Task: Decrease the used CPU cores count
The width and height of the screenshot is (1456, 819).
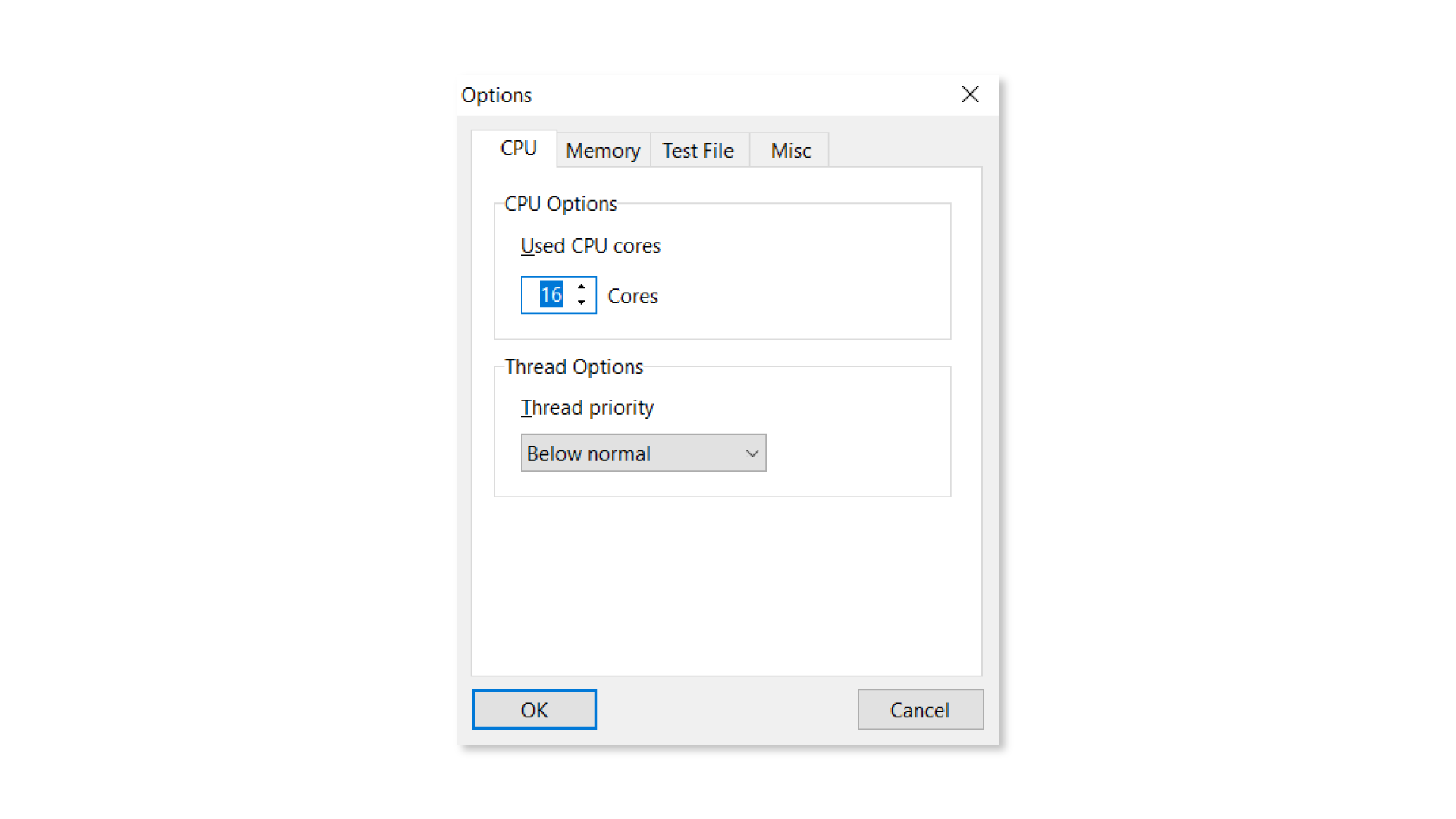Action: pyautogui.click(x=581, y=303)
